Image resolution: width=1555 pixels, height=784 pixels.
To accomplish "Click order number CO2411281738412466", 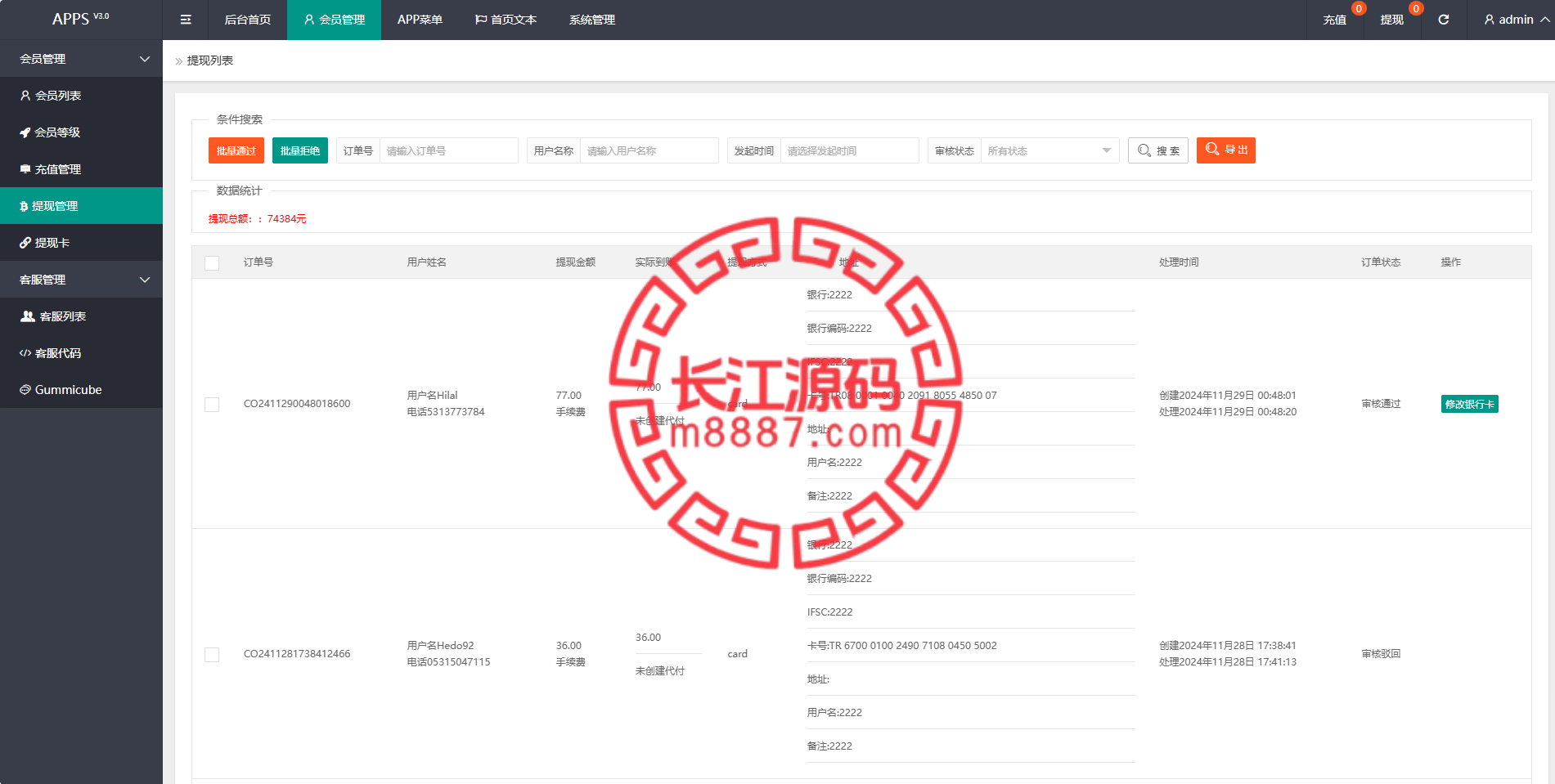I will [x=297, y=654].
